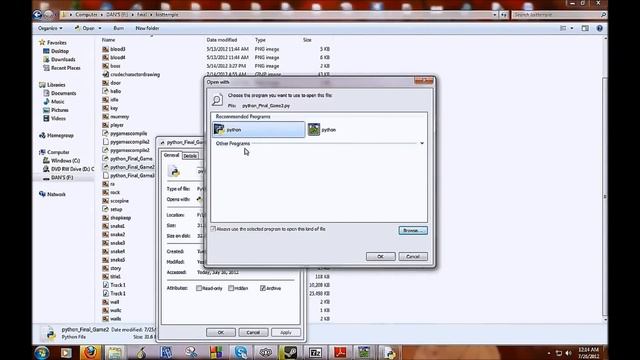The image size is (640, 360).
Task: Click the DVD RW Drive disc icon
Action: click(46, 169)
